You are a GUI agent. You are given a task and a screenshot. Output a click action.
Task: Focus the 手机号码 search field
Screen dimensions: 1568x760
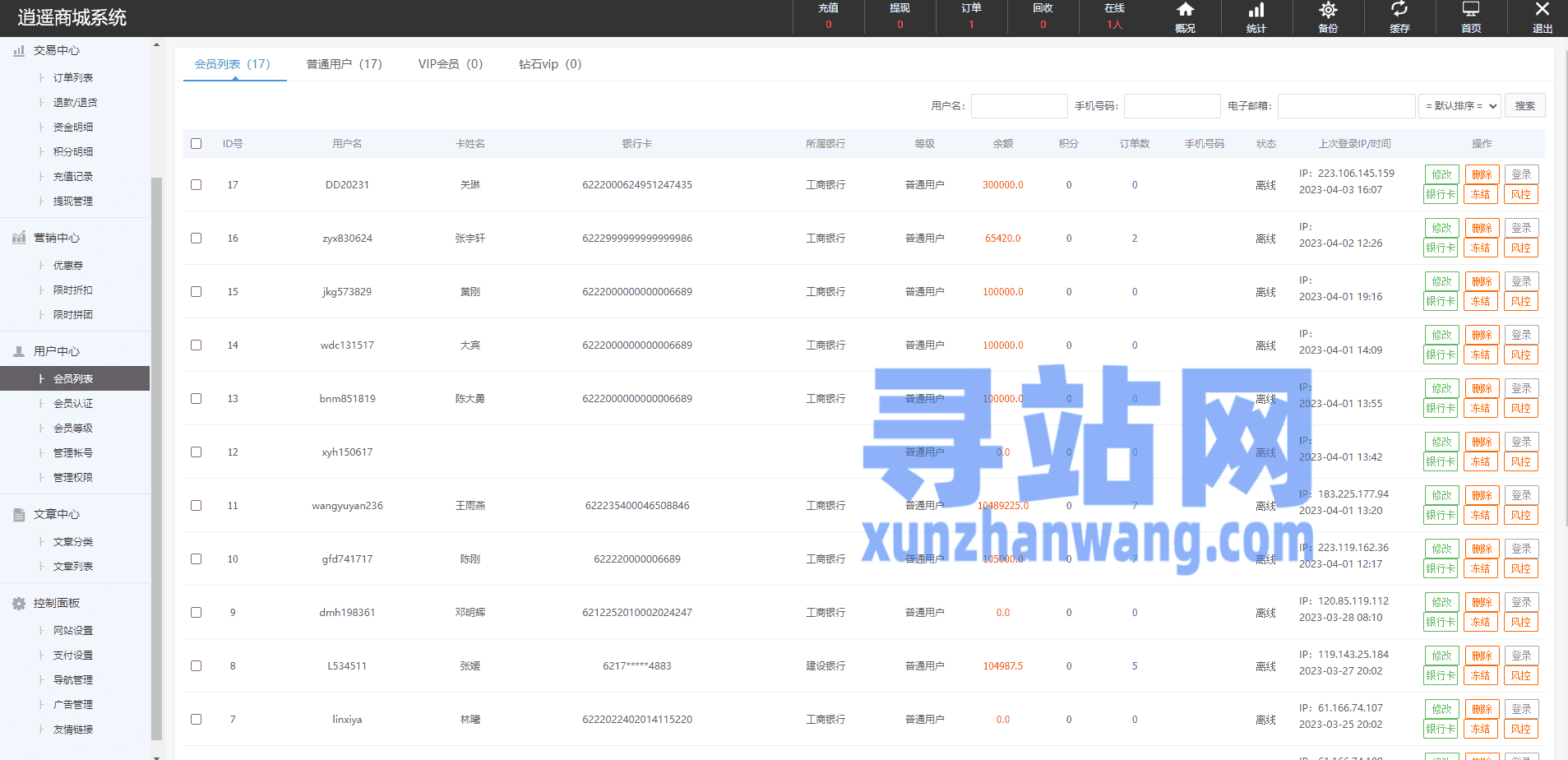click(1173, 105)
